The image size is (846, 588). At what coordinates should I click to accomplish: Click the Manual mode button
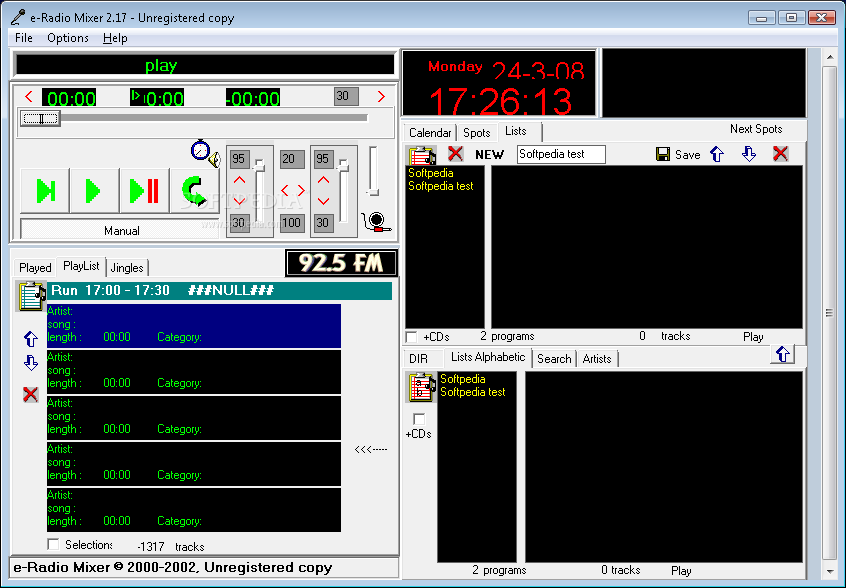[121, 230]
